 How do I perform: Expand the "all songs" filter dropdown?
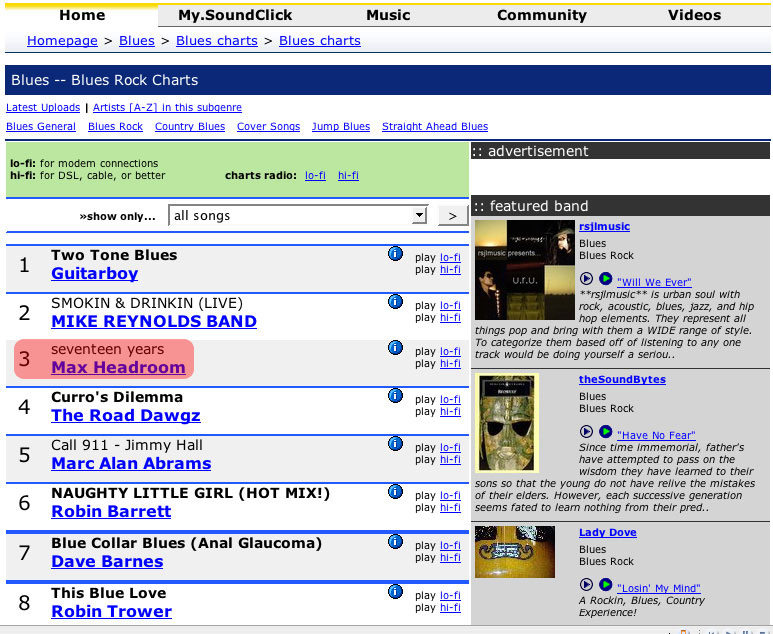pyautogui.click(x=419, y=216)
